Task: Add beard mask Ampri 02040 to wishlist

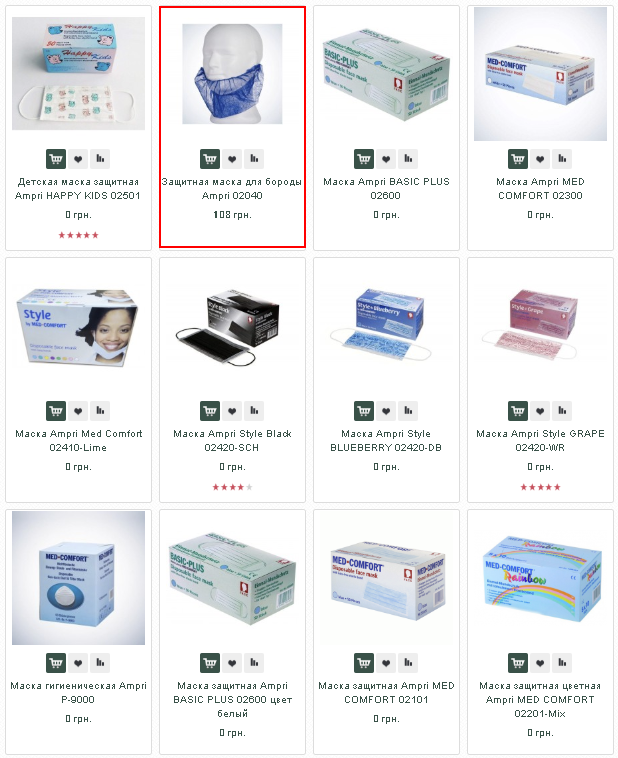Action: 232,159
